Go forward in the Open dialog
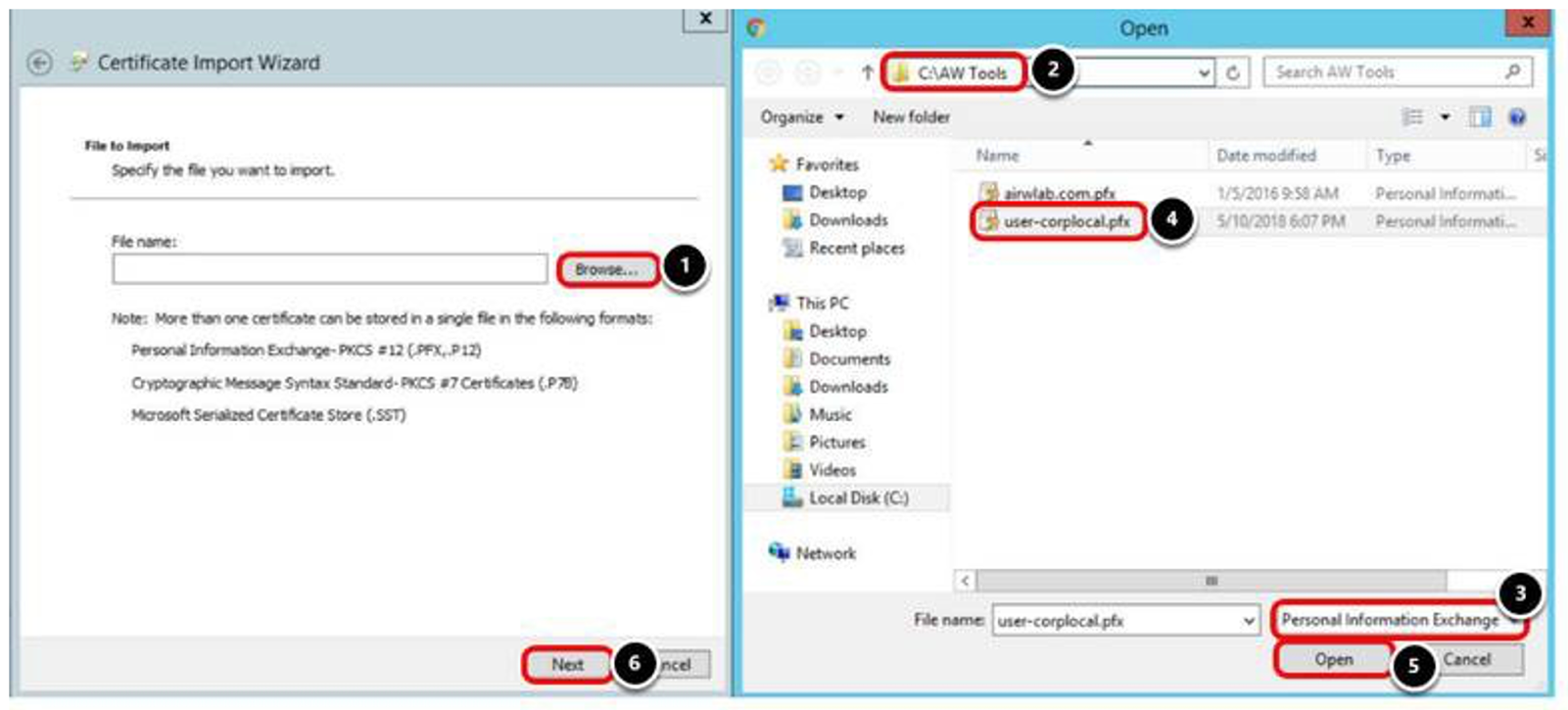Viewport: 1568px width, 710px height. [x=808, y=72]
